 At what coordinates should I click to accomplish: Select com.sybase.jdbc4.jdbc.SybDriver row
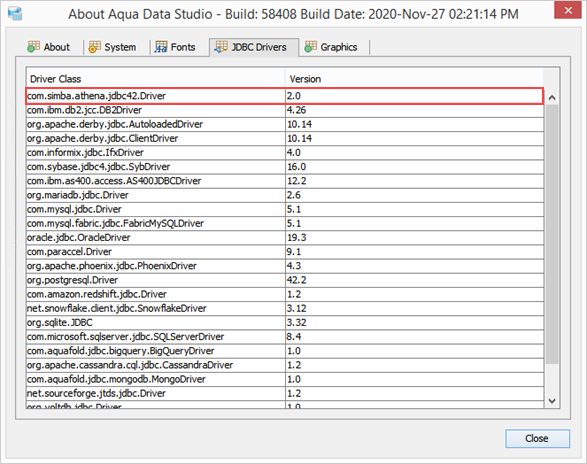pos(285,167)
